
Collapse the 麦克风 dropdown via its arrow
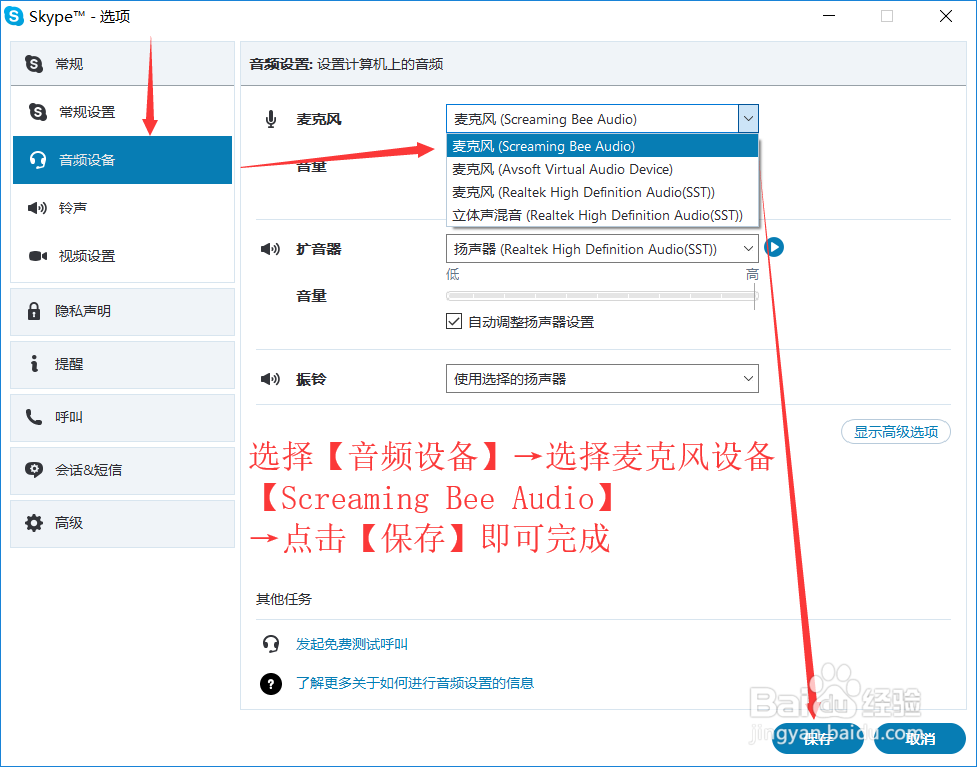click(x=748, y=118)
